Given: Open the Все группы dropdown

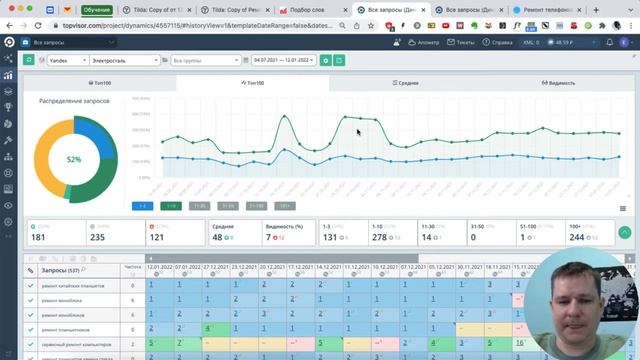Looking at the screenshot, I should [205, 60].
